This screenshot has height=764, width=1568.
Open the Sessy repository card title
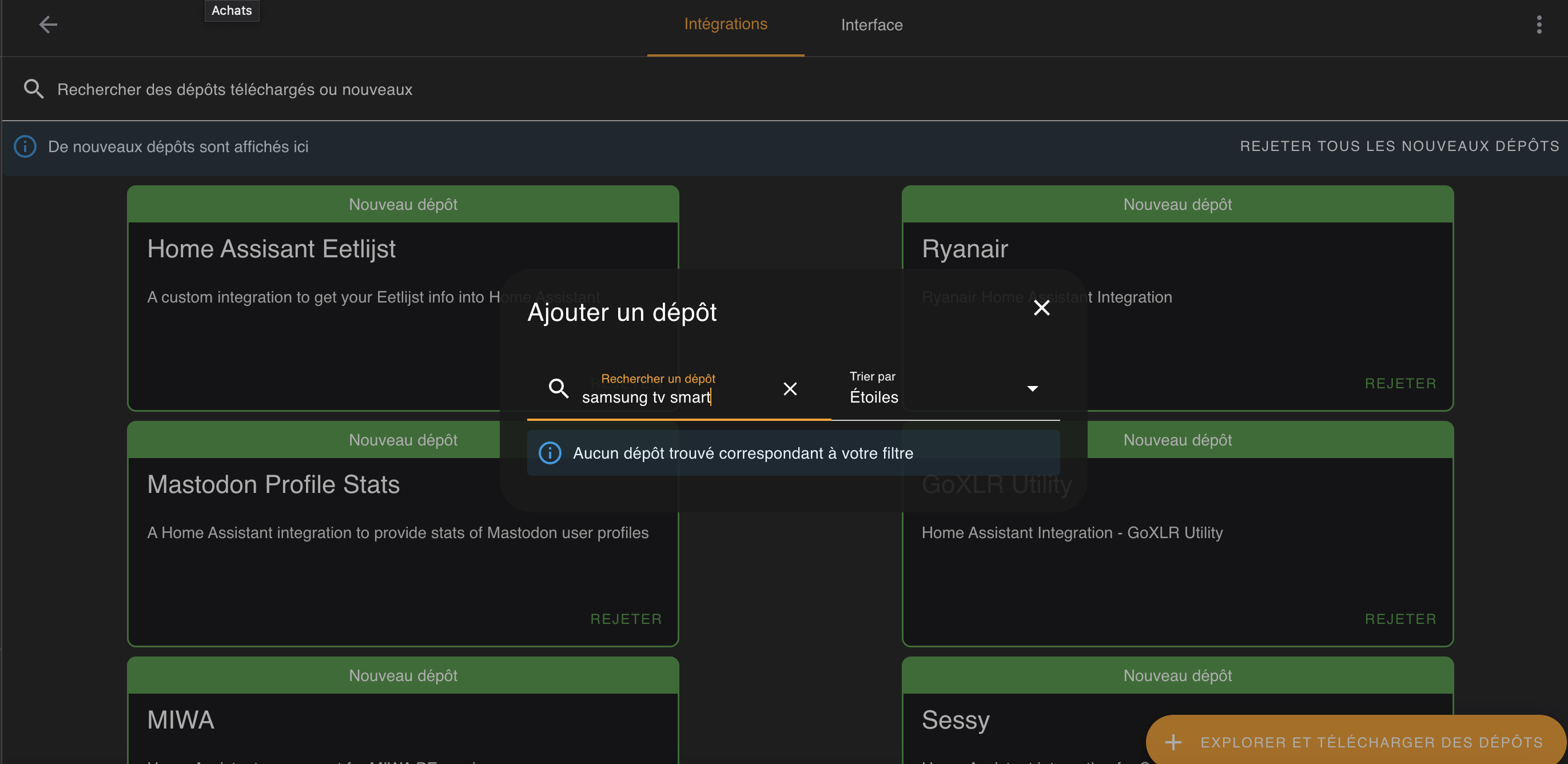tap(955, 719)
